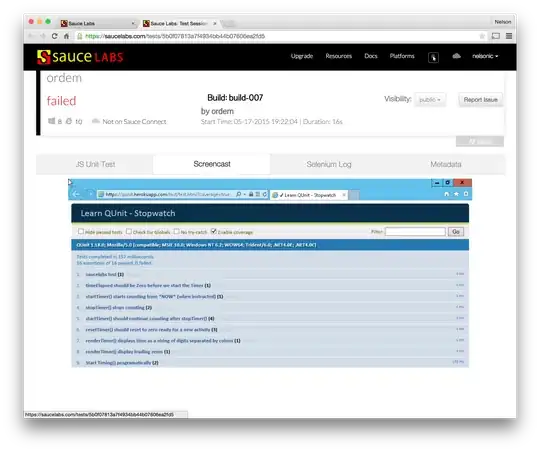The height and width of the screenshot is (452, 540).
Task: Click the Windows platform icon under failed
Action: 51,121
